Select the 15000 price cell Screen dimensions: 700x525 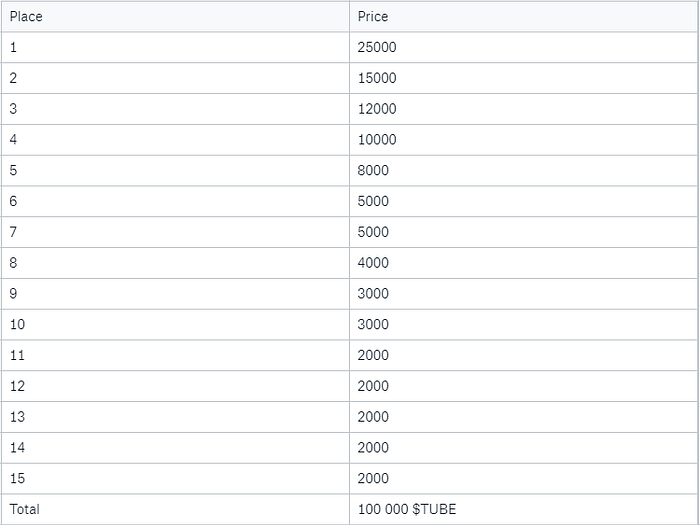point(524,78)
